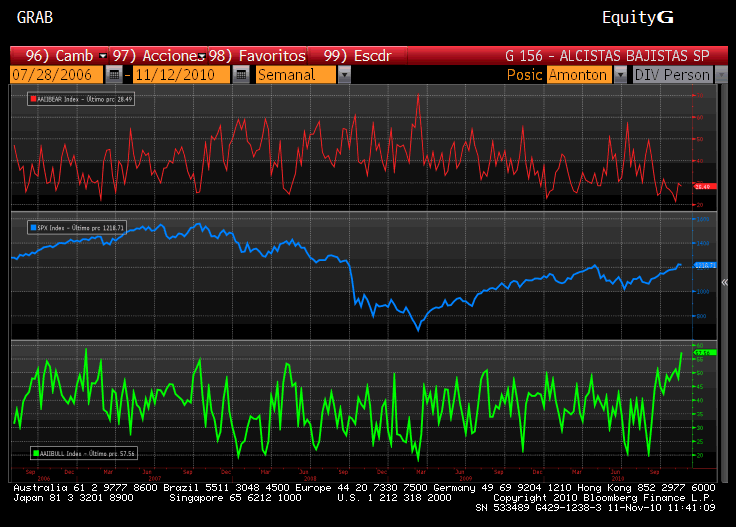The width and height of the screenshot is (736, 527).
Task: Click the EquityG header text
Action: [638, 17]
